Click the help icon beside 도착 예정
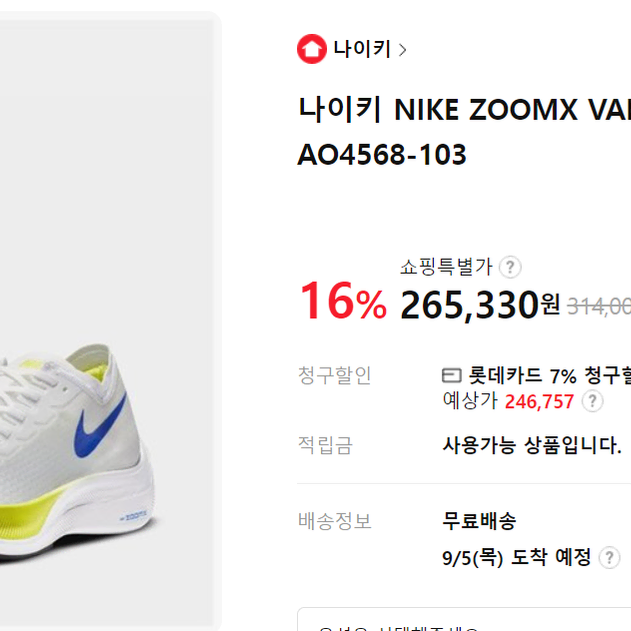 tap(609, 558)
